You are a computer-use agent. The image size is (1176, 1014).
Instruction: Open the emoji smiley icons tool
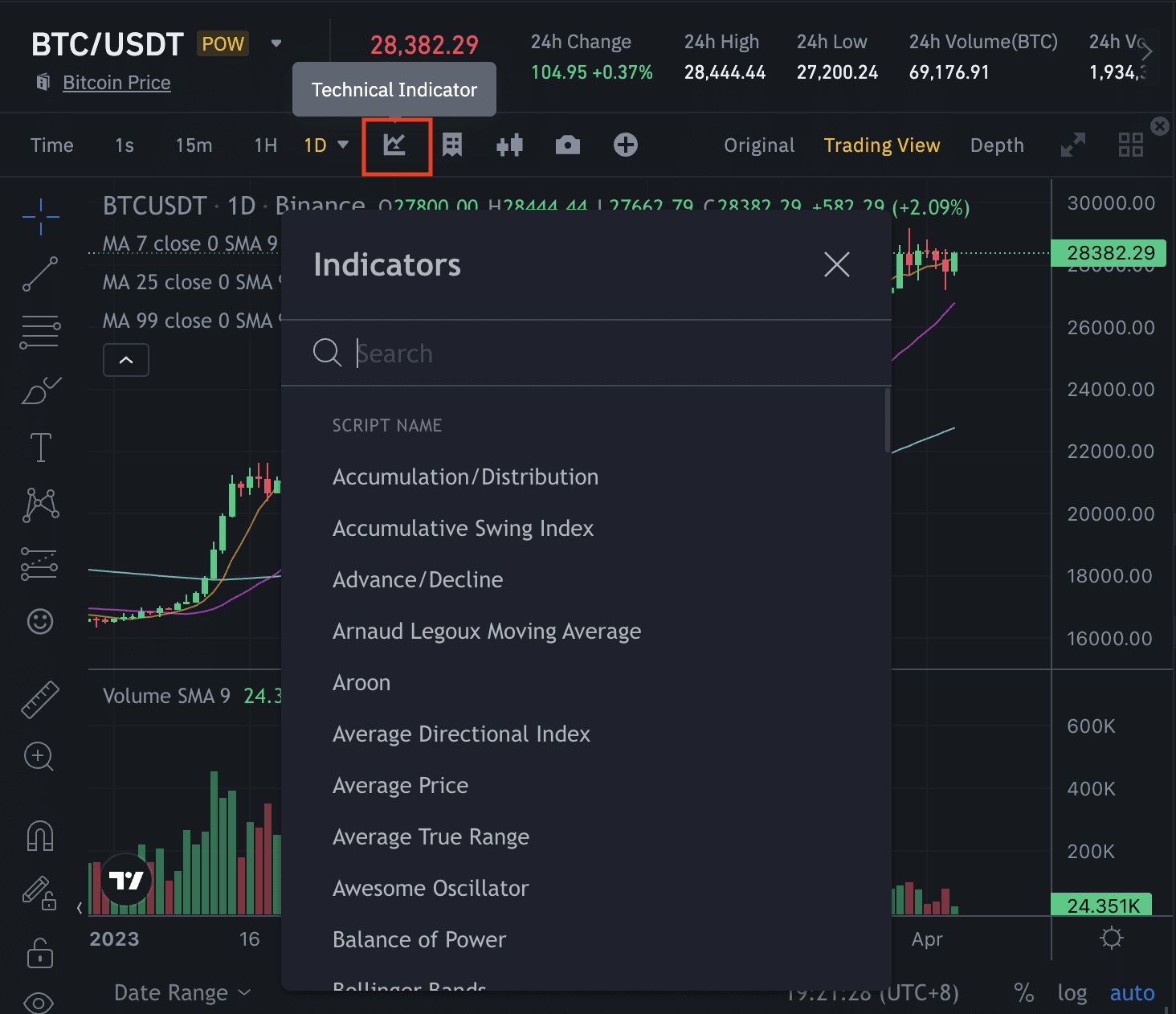(x=40, y=621)
